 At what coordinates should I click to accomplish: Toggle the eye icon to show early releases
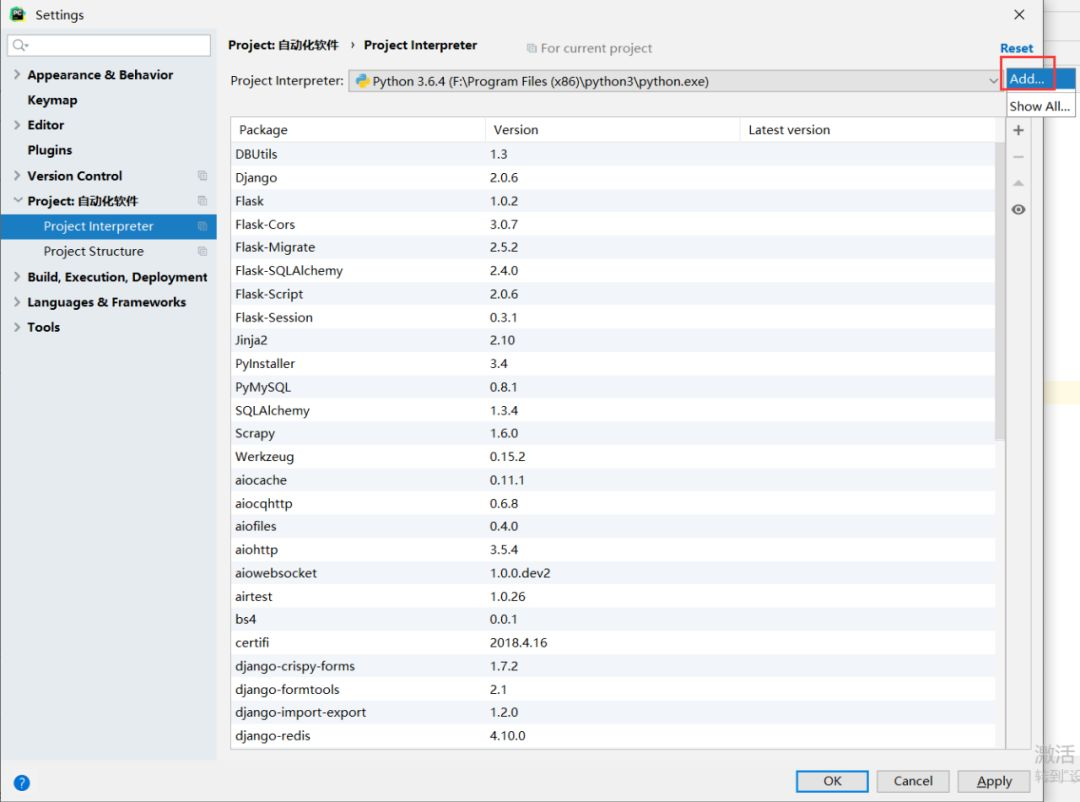1018,209
